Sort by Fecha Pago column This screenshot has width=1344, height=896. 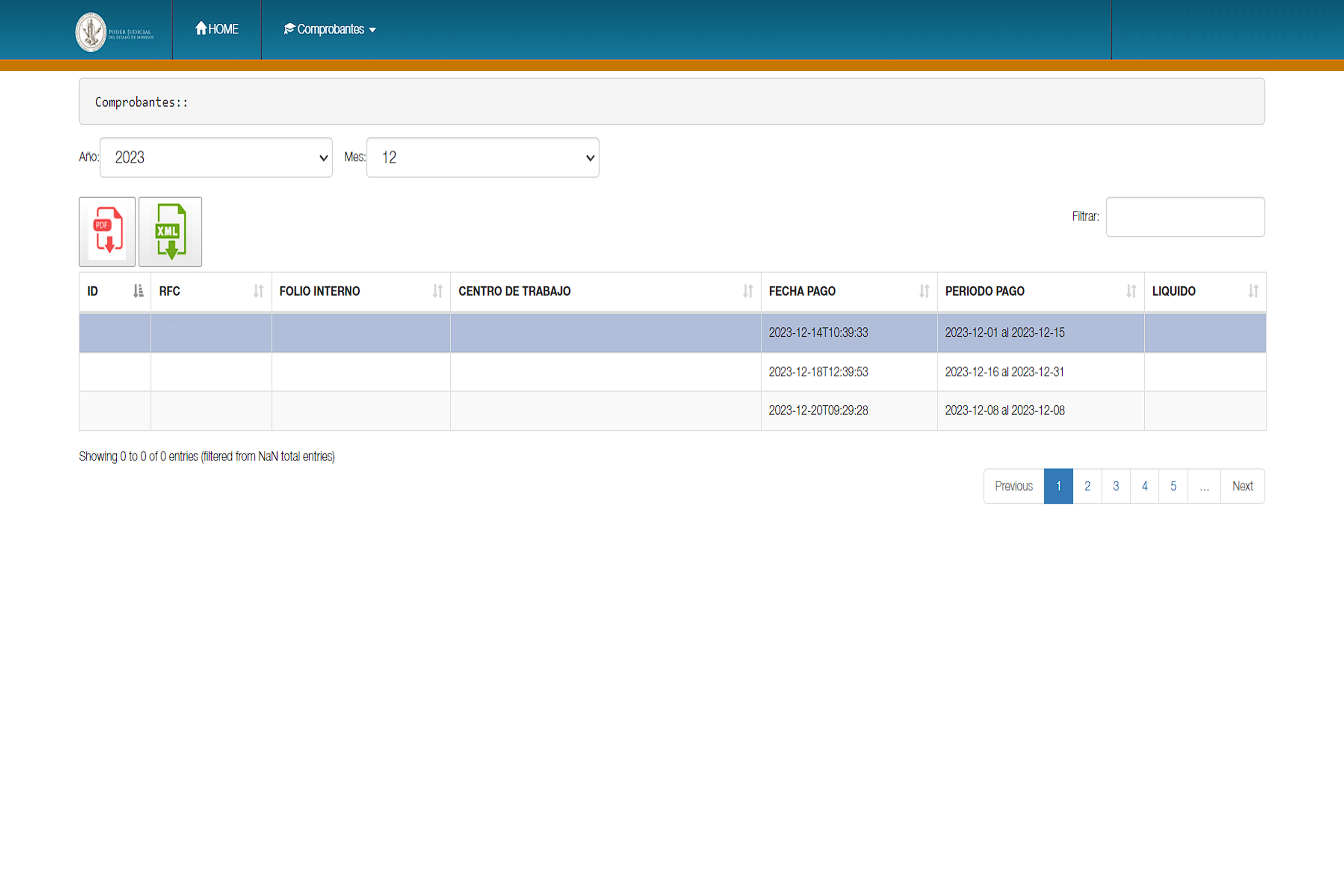coord(848,291)
